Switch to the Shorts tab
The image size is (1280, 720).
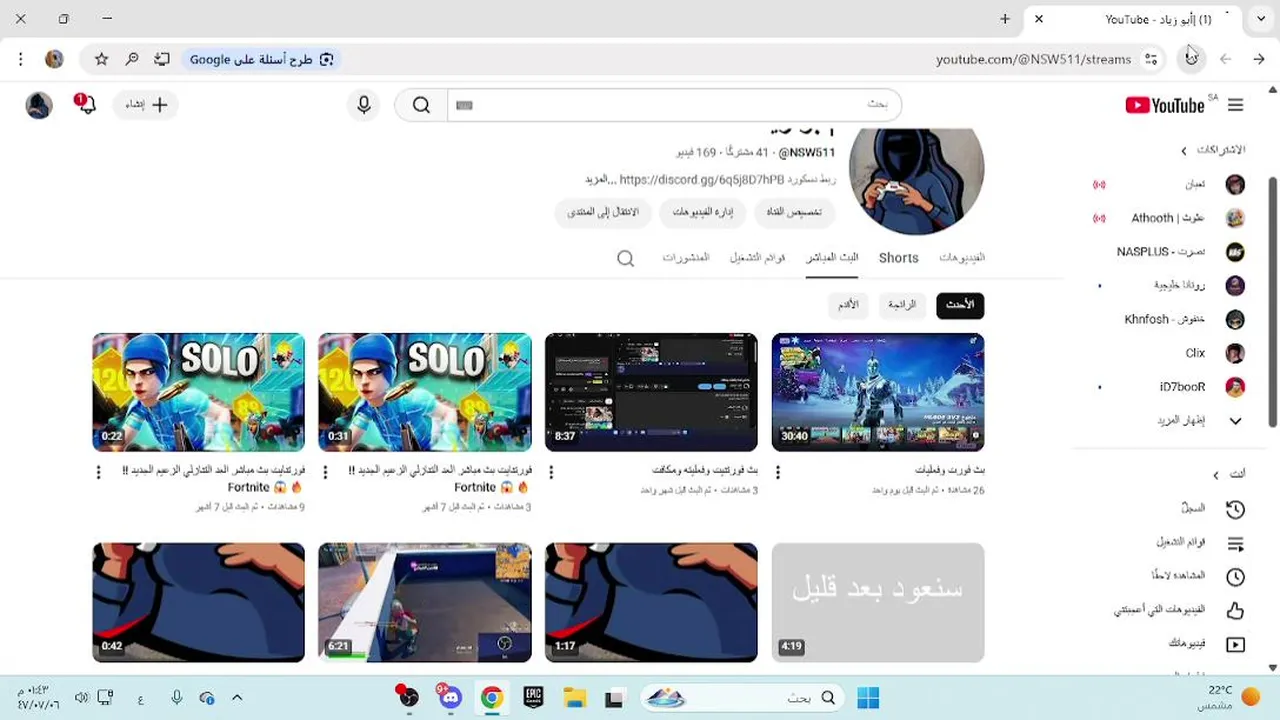click(898, 258)
